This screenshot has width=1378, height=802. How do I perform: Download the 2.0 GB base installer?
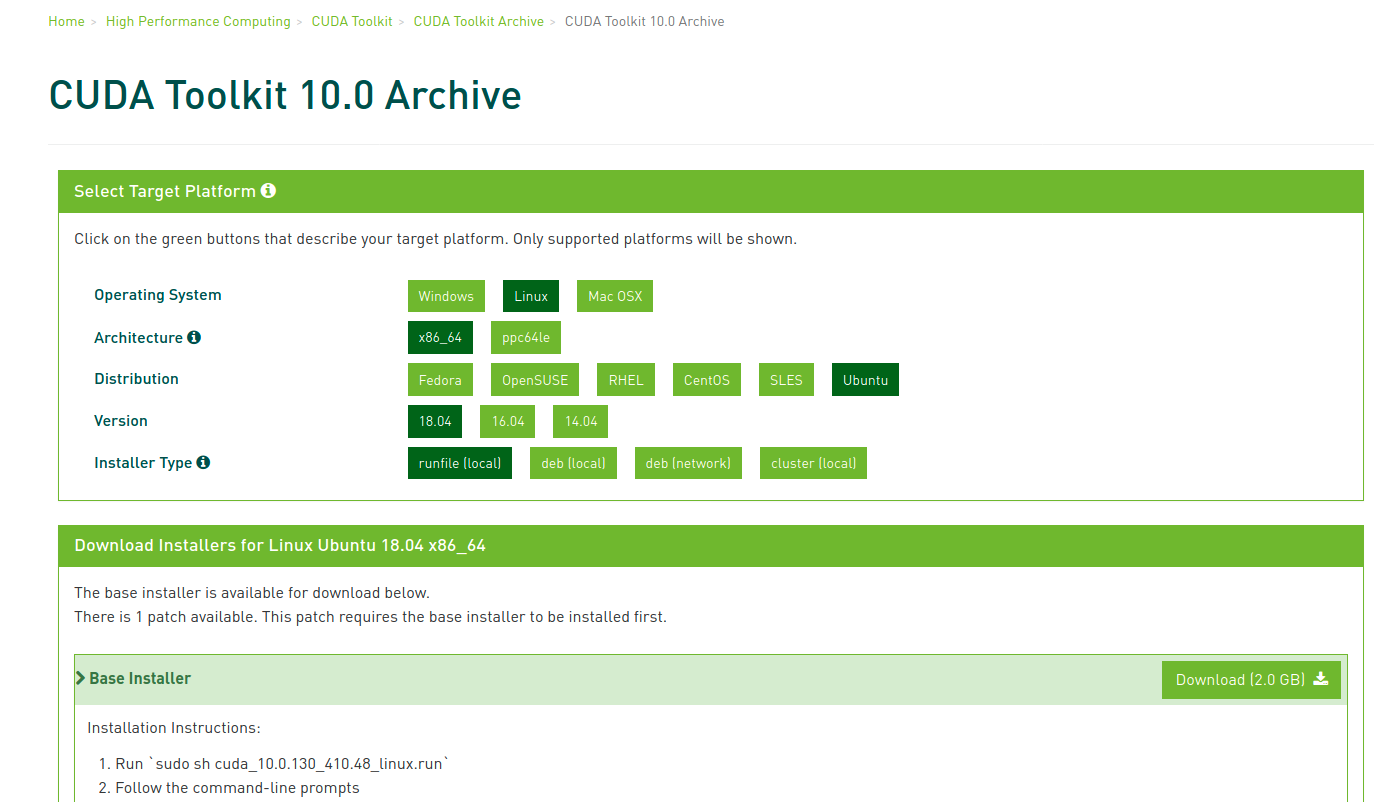[x=1251, y=680]
